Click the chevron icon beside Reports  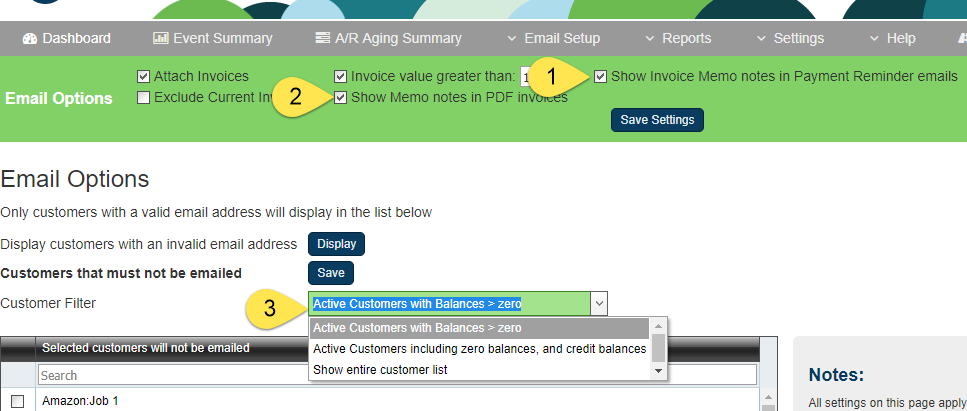[648, 39]
